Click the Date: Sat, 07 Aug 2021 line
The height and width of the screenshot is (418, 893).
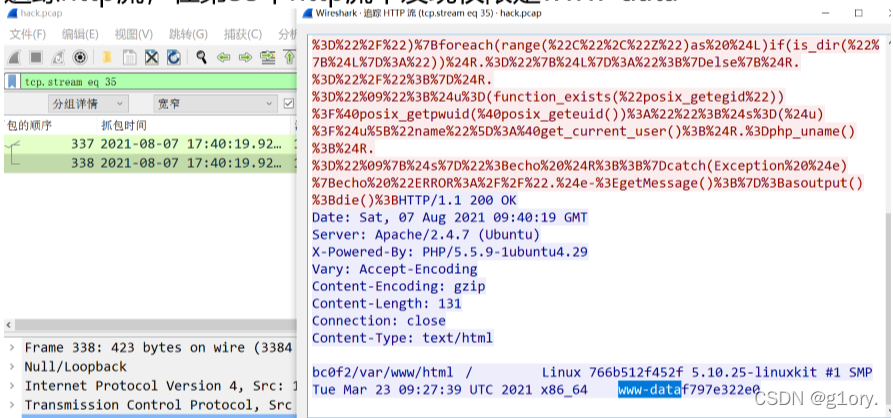pyautogui.click(x=450, y=218)
